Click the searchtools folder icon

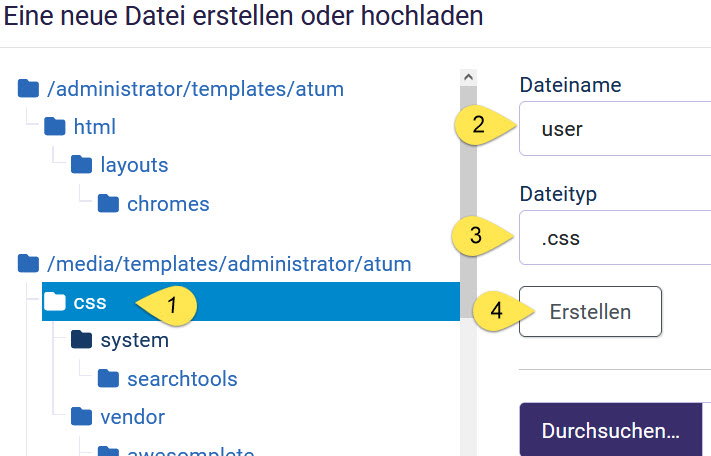pos(108,379)
